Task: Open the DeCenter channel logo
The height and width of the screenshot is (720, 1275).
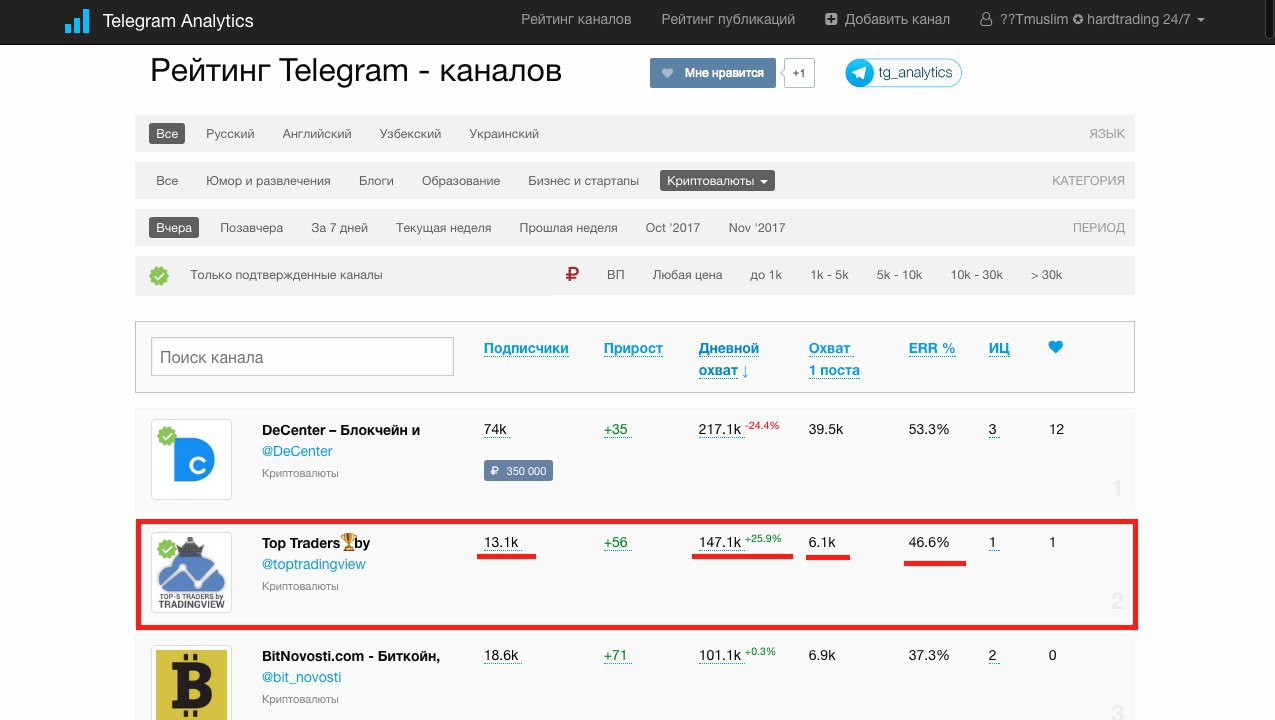Action: [191, 459]
